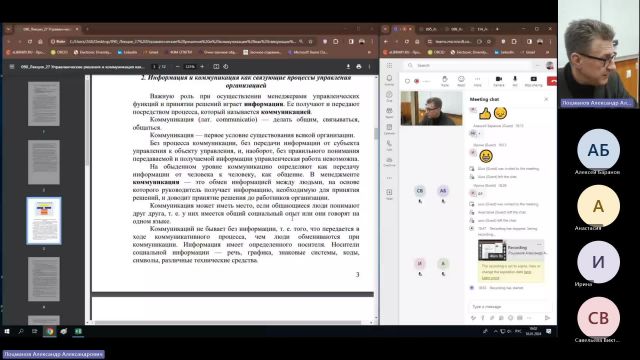Viewport: 640px width, 360px height.
Task: Open Chat in Teams sidebar
Action: tap(389, 96)
